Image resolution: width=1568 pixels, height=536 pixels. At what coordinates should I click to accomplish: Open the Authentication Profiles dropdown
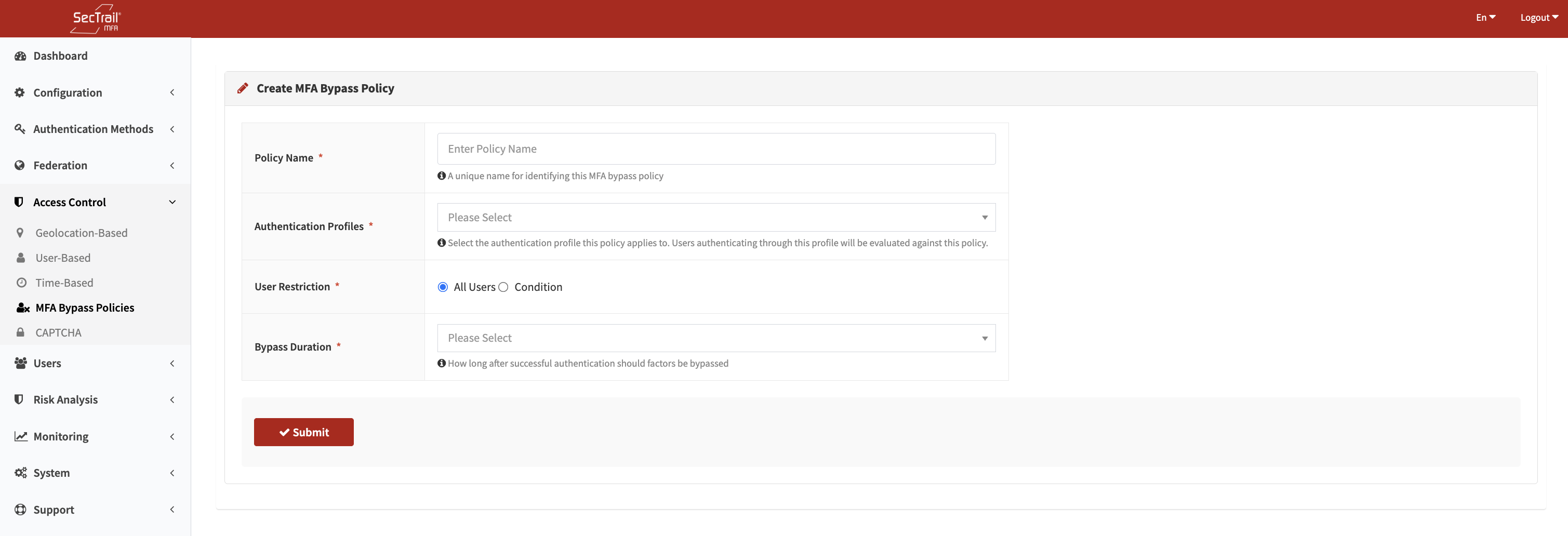pos(716,217)
